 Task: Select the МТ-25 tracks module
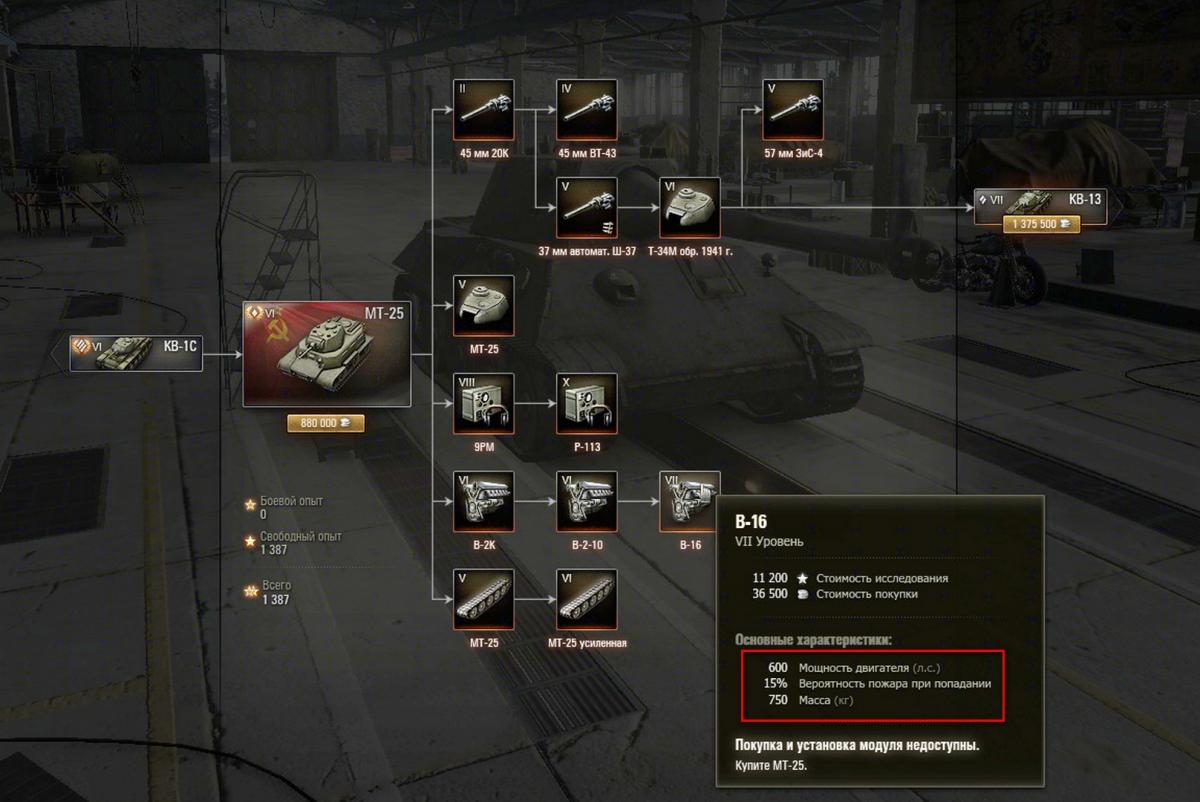tap(484, 599)
